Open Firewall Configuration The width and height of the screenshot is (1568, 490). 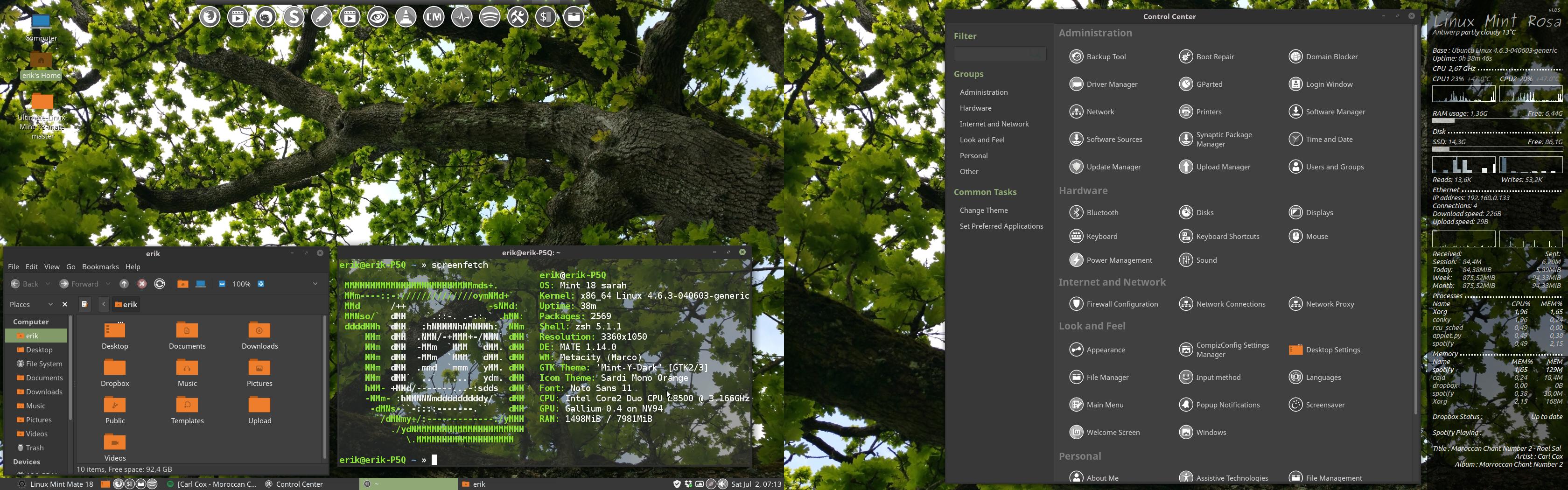pyautogui.click(x=1114, y=304)
